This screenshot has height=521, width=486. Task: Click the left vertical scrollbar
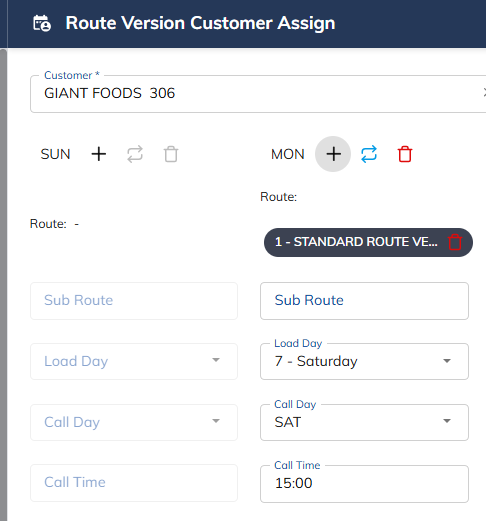click(x=3, y=285)
